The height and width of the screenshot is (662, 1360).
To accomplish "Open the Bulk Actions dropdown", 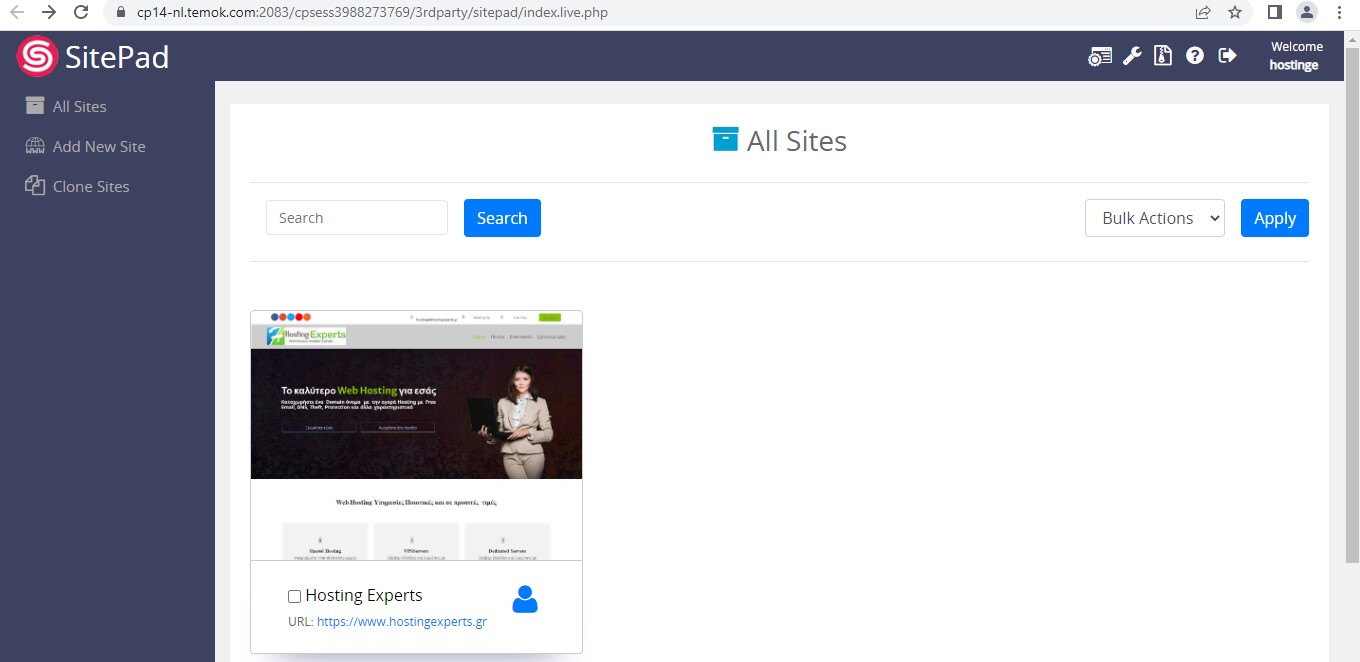I will tap(1155, 218).
